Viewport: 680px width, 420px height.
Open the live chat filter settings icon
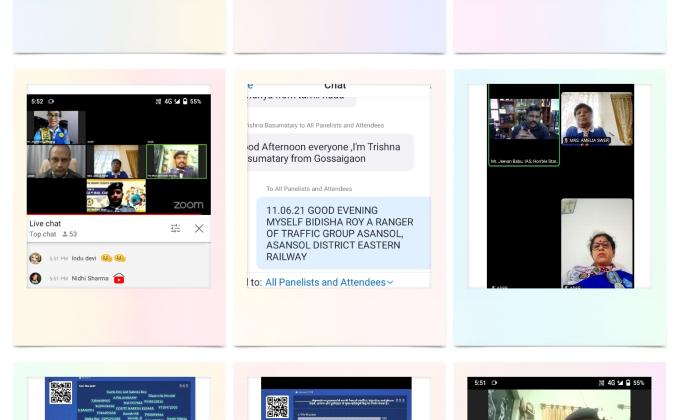tap(175, 228)
